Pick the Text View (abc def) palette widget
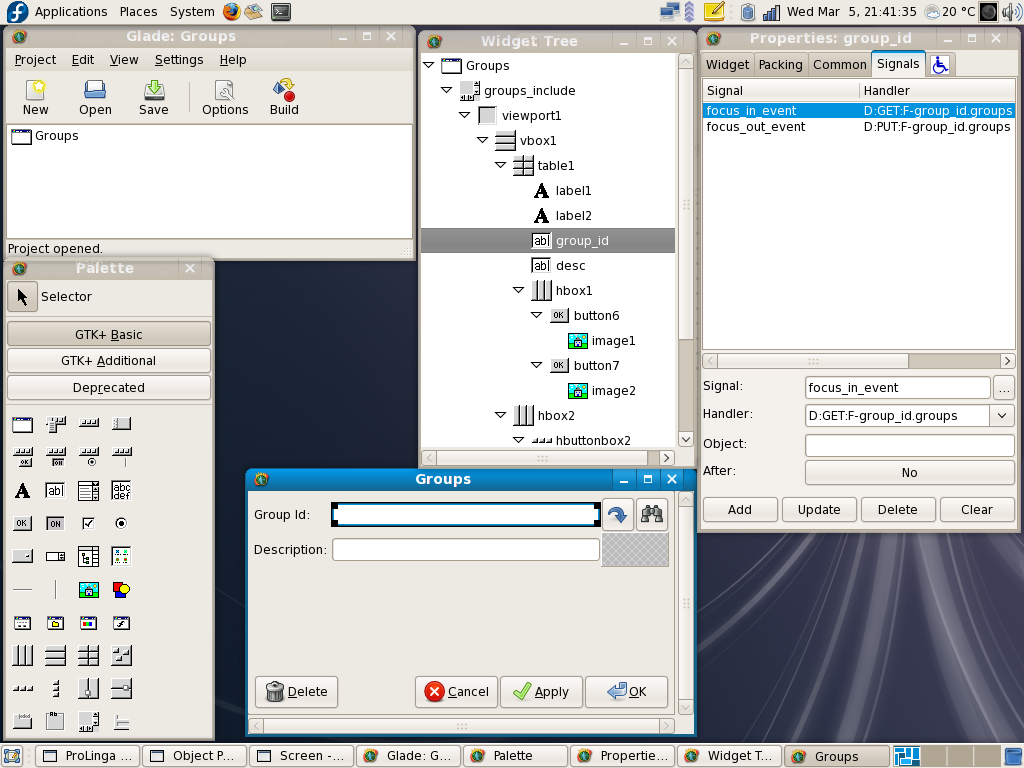The image size is (1024, 768). tap(121, 490)
